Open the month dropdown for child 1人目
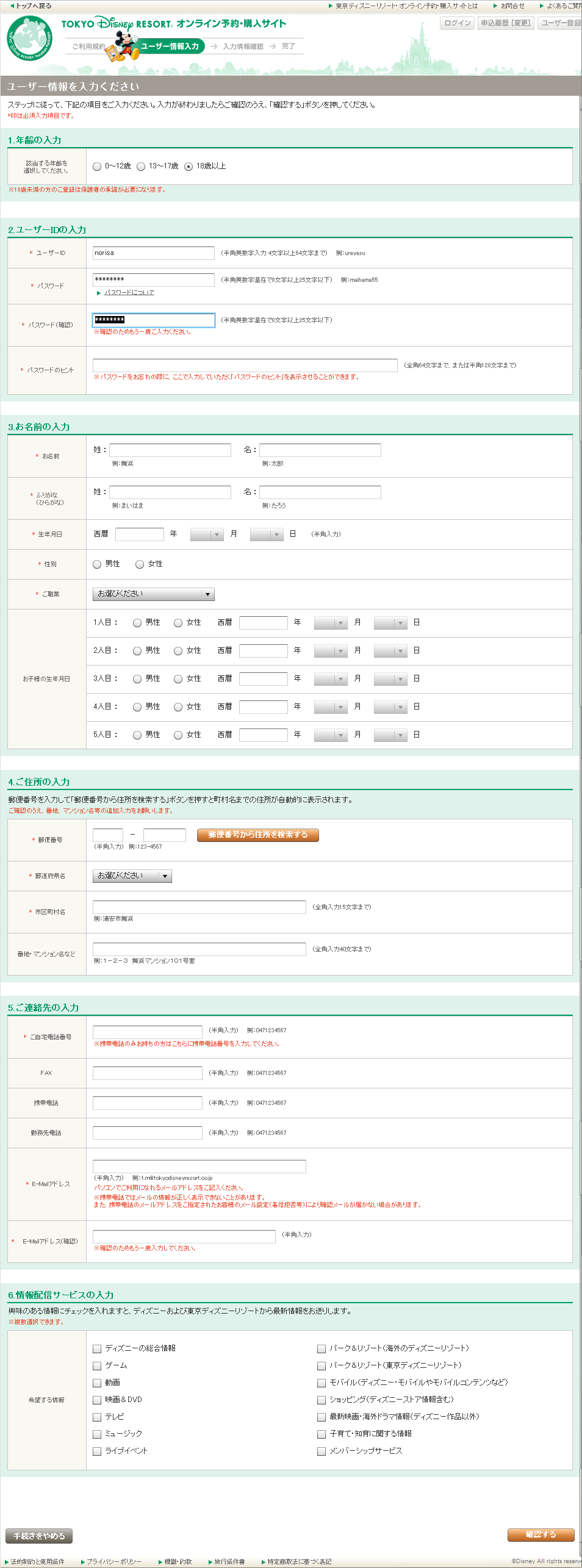 (x=331, y=623)
